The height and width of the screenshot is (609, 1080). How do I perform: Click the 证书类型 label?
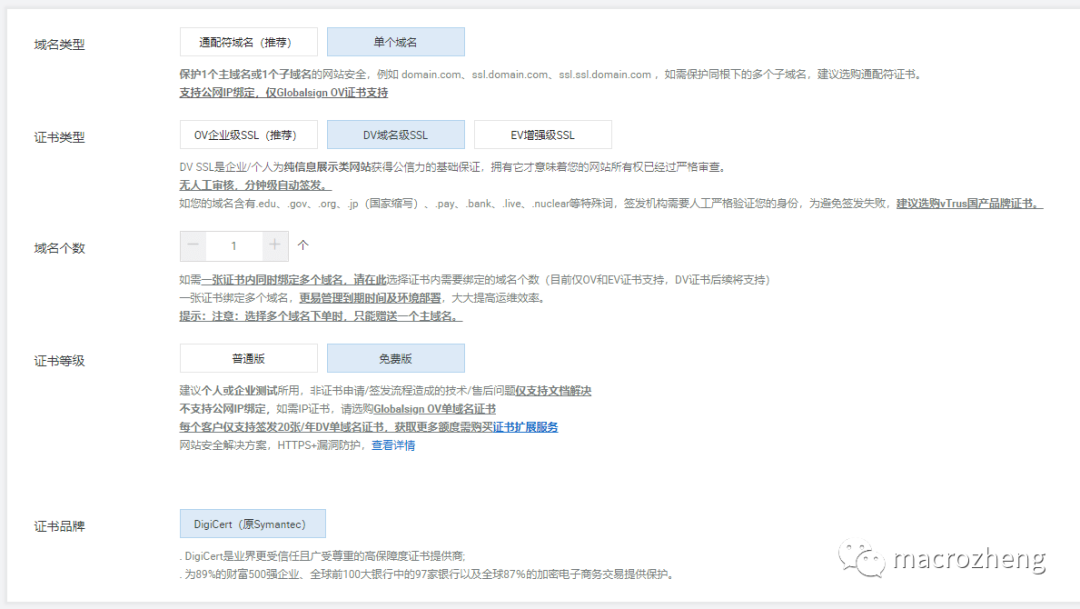click(60, 138)
